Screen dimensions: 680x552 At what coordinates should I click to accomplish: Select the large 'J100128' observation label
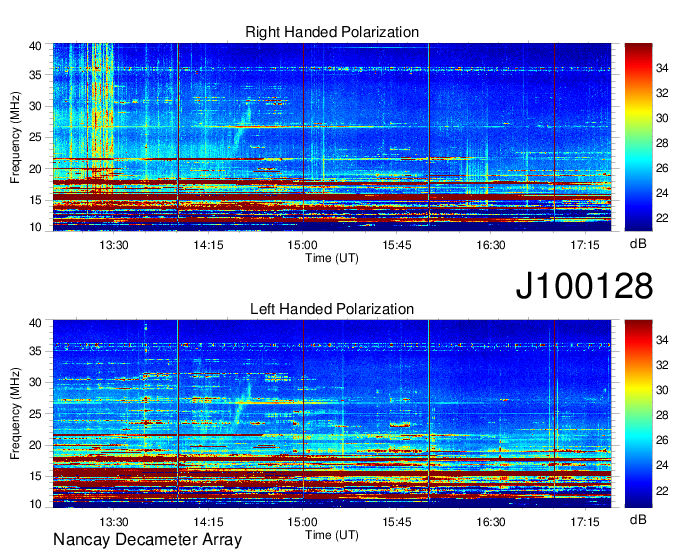pyautogui.click(x=584, y=285)
